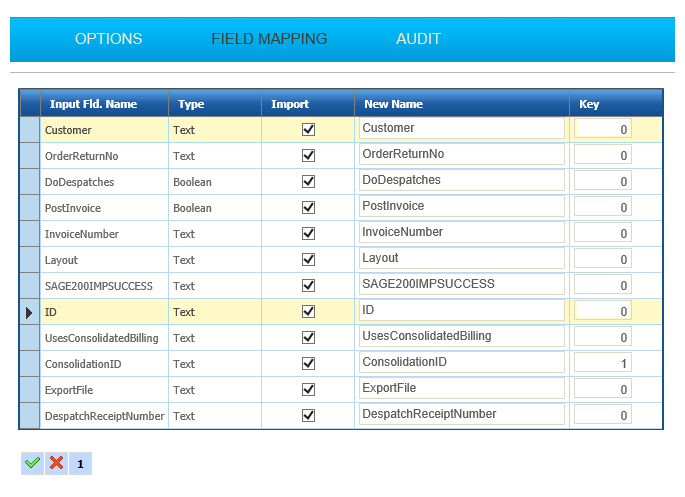Image resolution: width=685 pixels, height=497 pixels.
Task: Click the Type column header
Action: pyautogui.click(x=191, y=104)
